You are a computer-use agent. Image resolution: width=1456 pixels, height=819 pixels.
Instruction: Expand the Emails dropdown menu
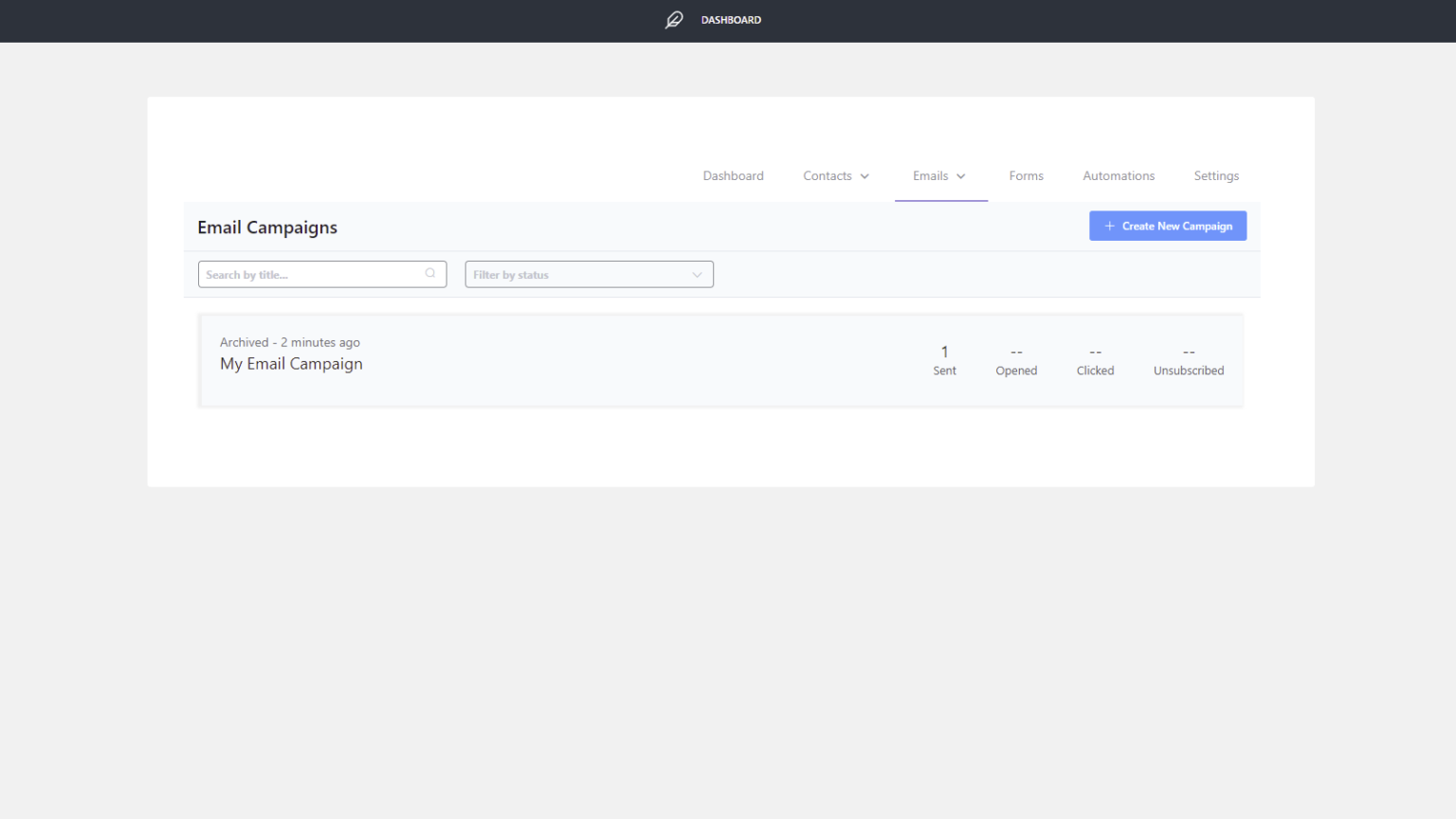[940, 175]
